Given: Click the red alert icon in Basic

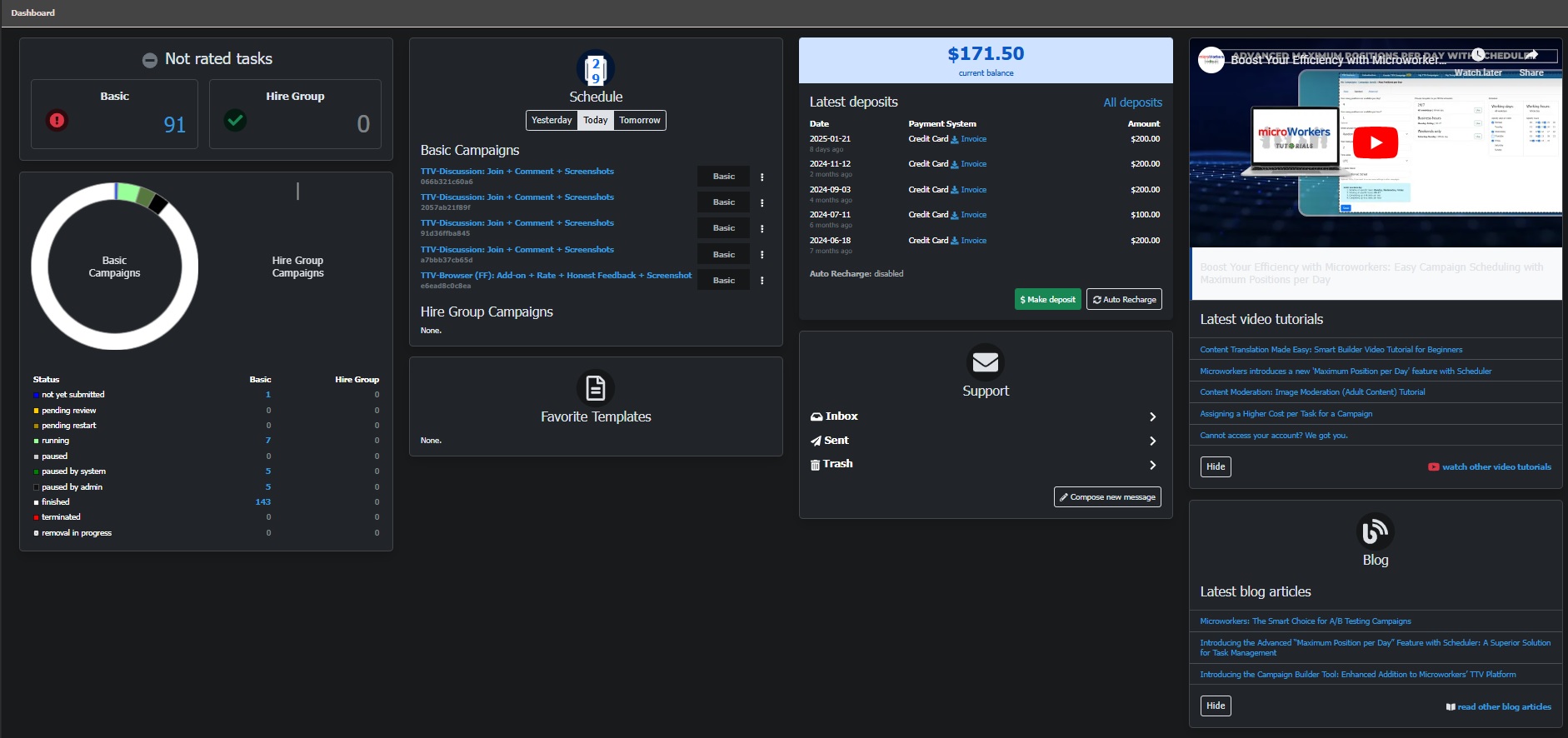Looking at the screenshot, I should pyautogui.click(x=57, y=120).
